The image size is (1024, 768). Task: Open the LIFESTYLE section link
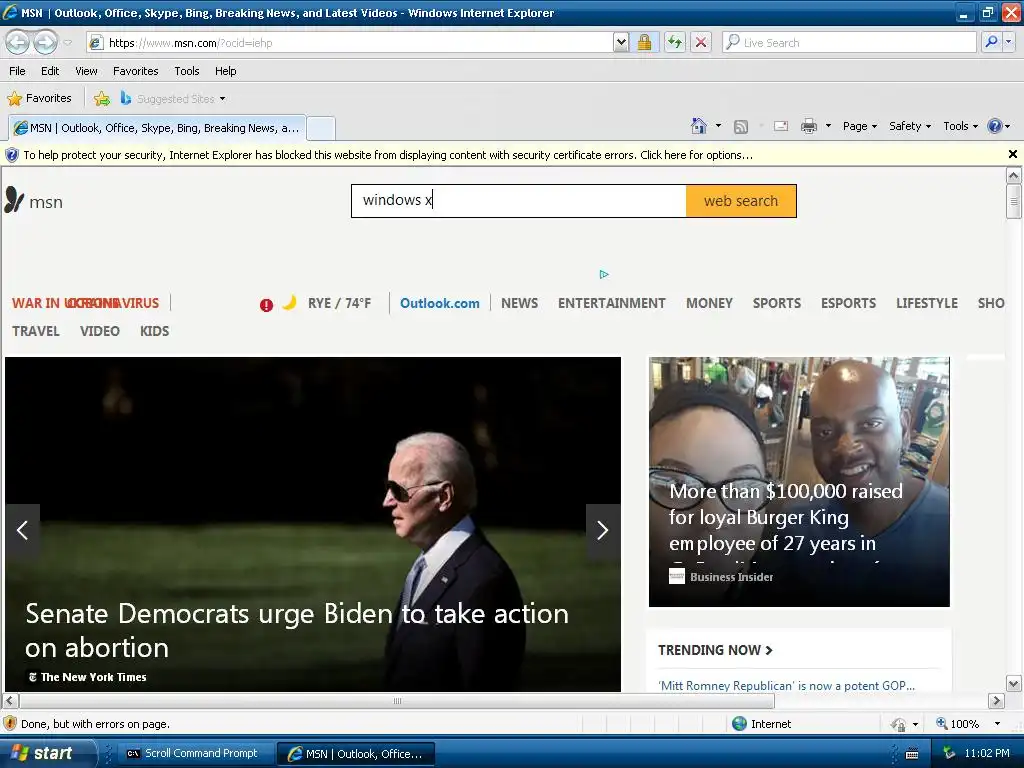point(927,303)
